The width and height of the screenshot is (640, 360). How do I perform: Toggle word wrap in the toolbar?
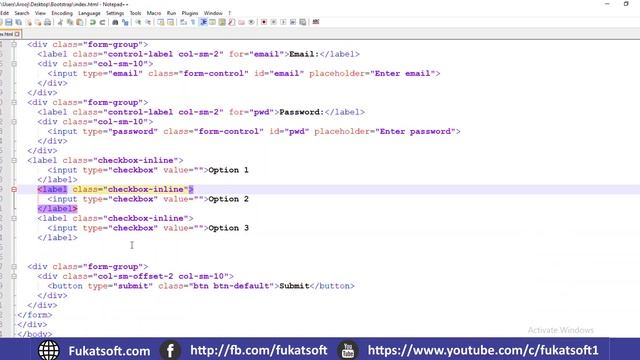pos(183,22)
